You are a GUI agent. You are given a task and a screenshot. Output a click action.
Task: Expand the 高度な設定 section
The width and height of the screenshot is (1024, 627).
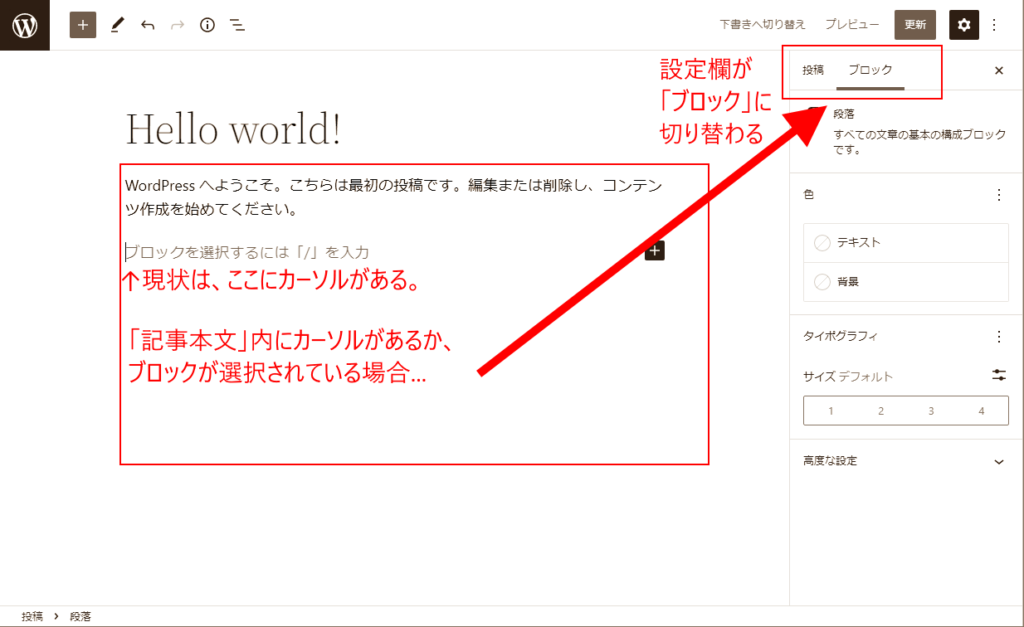[998, 461]
